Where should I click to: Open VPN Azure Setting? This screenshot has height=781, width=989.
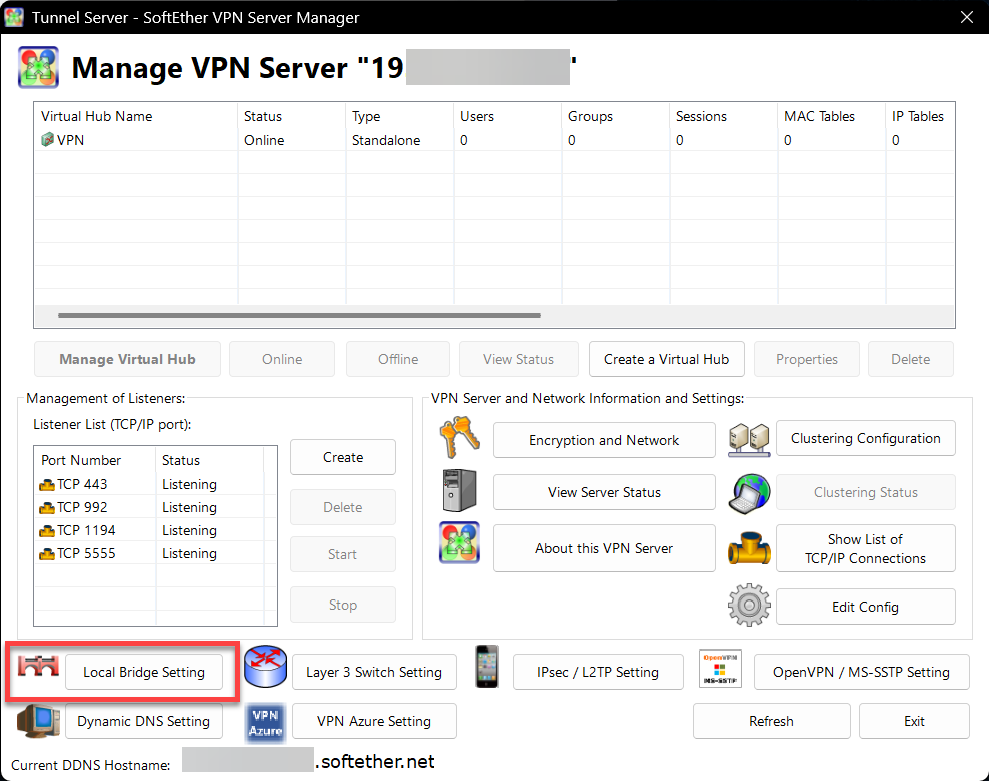(374, 721)
